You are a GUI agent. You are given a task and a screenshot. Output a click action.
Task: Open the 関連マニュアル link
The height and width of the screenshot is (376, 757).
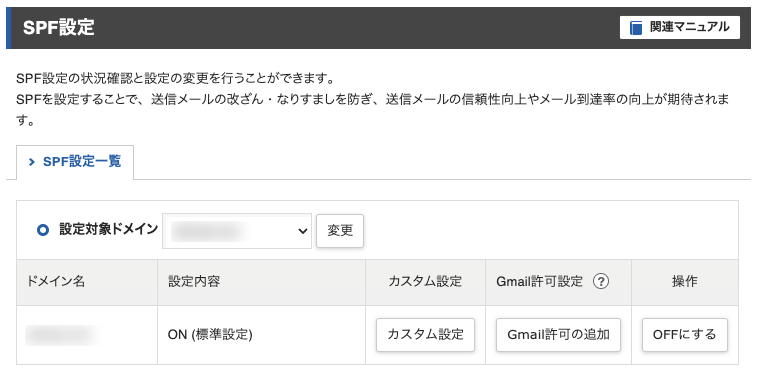(680, 28)
